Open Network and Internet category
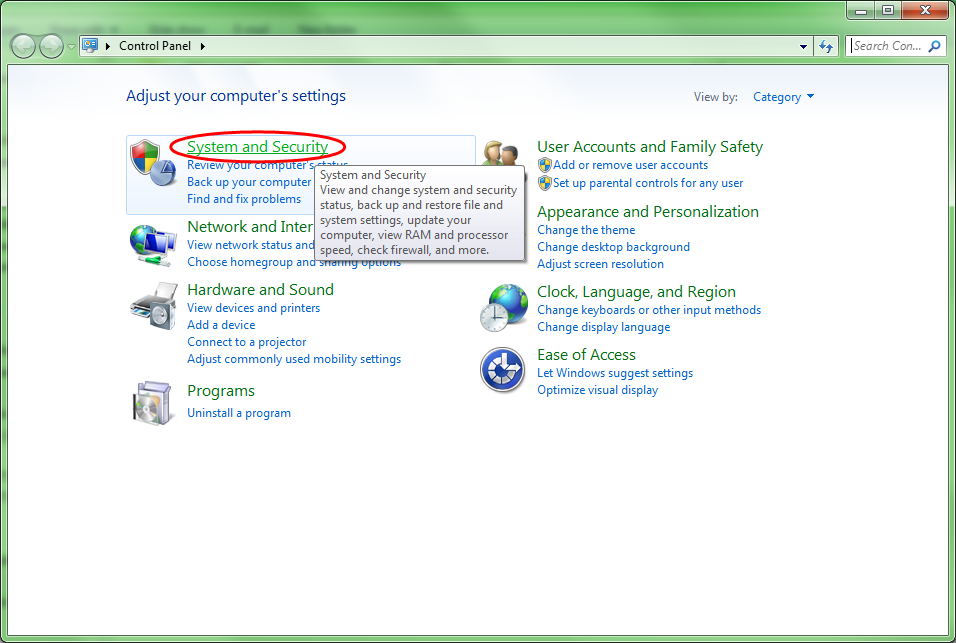Image resolution: width=956 pixels, height=643 pixels. coord(250,227)
